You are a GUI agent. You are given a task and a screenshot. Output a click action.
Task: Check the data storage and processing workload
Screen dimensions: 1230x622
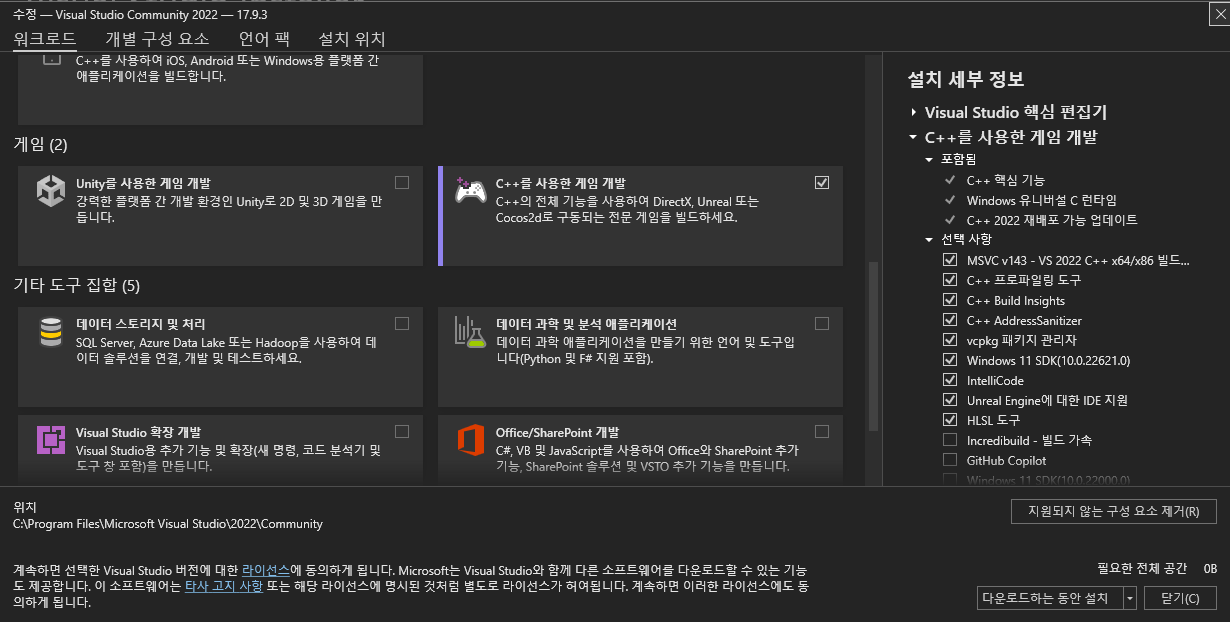pos(402,324)
